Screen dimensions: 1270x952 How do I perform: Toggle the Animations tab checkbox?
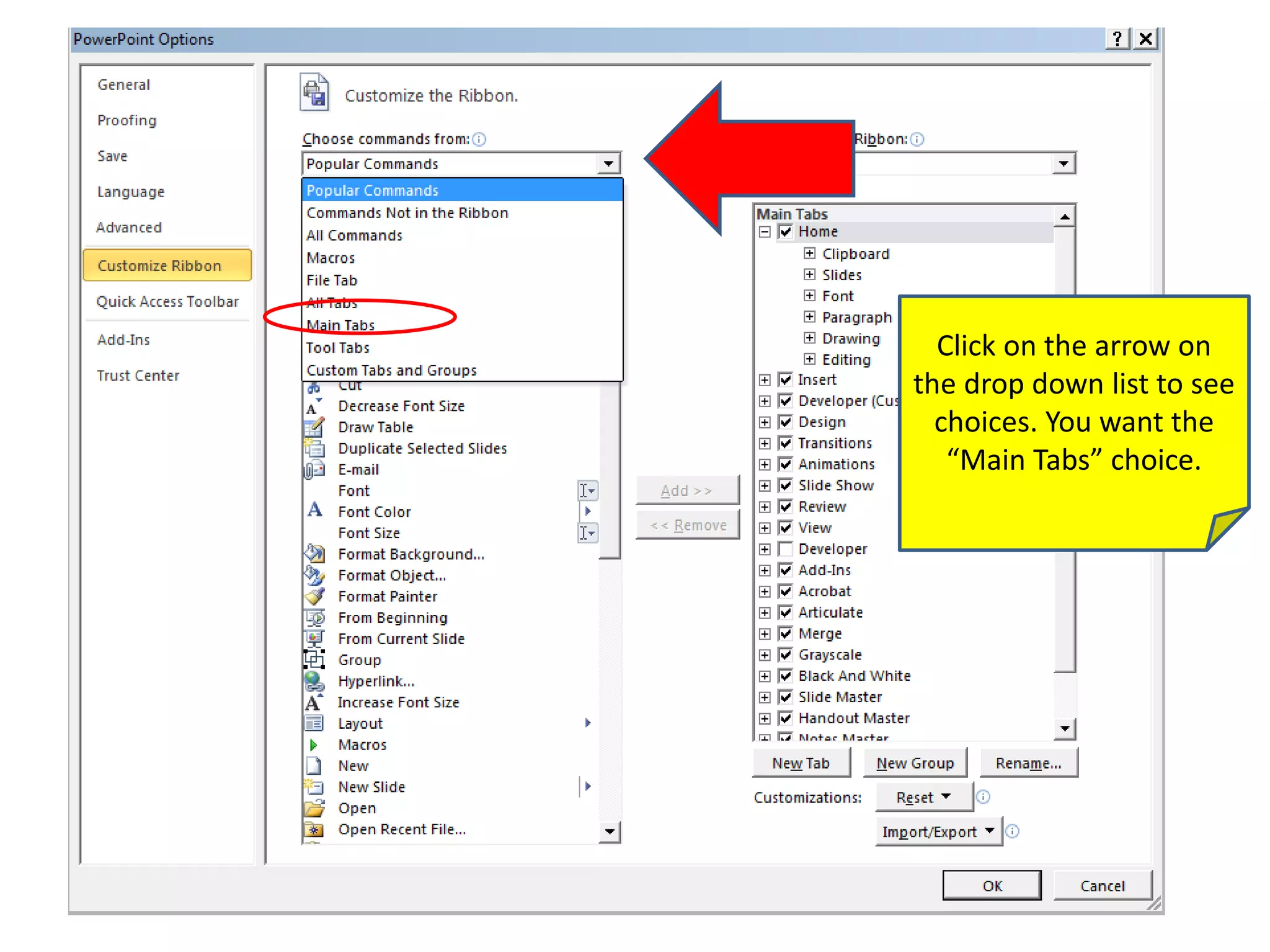(x=785, y=464)
